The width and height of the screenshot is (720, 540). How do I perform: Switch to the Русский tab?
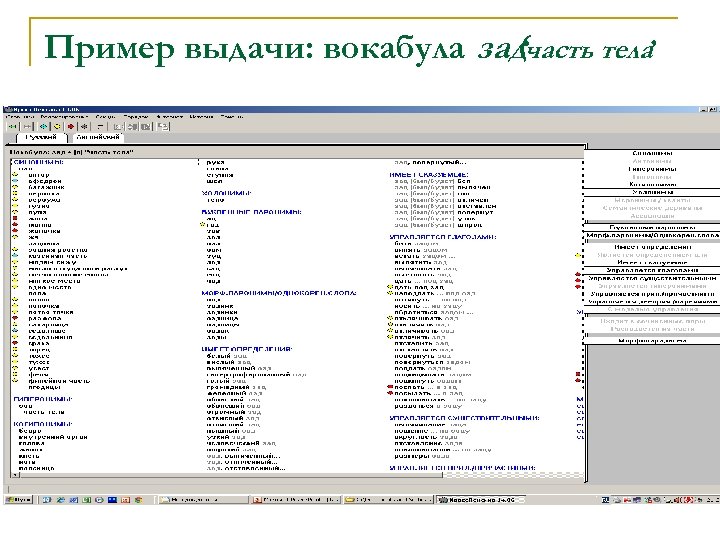tap(41, 137)
